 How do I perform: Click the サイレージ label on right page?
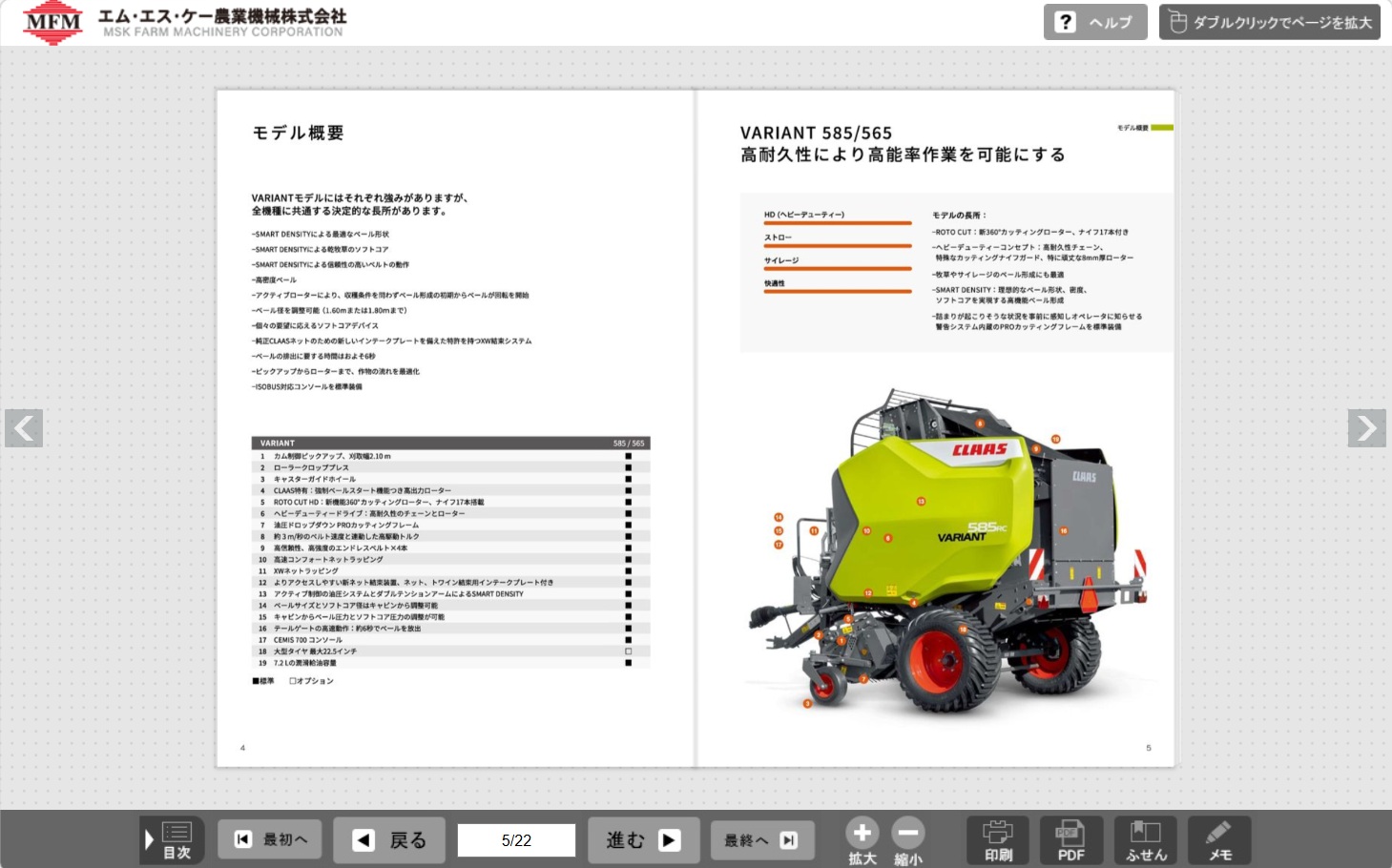781,260
